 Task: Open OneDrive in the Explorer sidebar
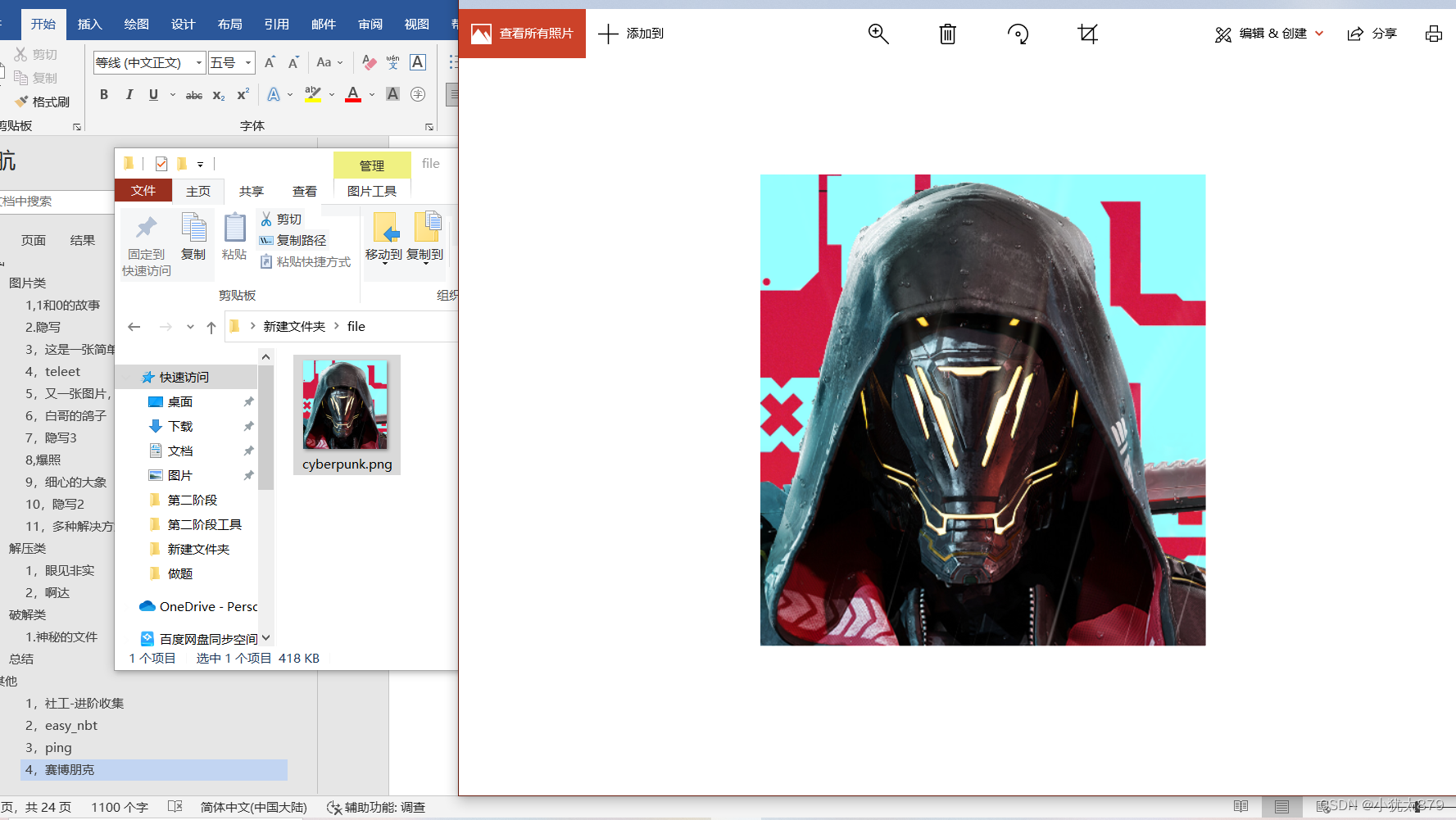coord(198,606)
